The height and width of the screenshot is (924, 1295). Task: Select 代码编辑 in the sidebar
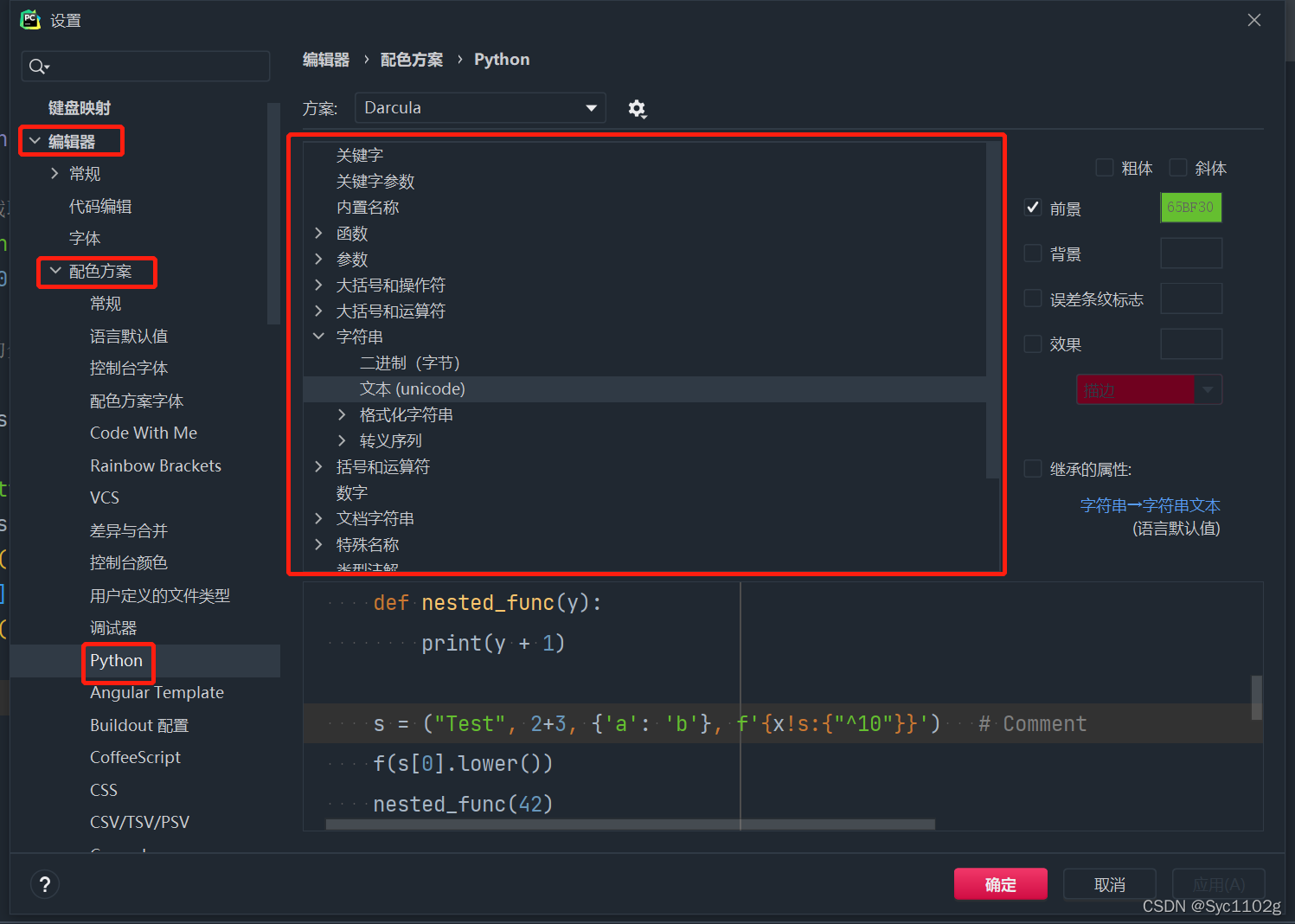(x=100, y=206)
